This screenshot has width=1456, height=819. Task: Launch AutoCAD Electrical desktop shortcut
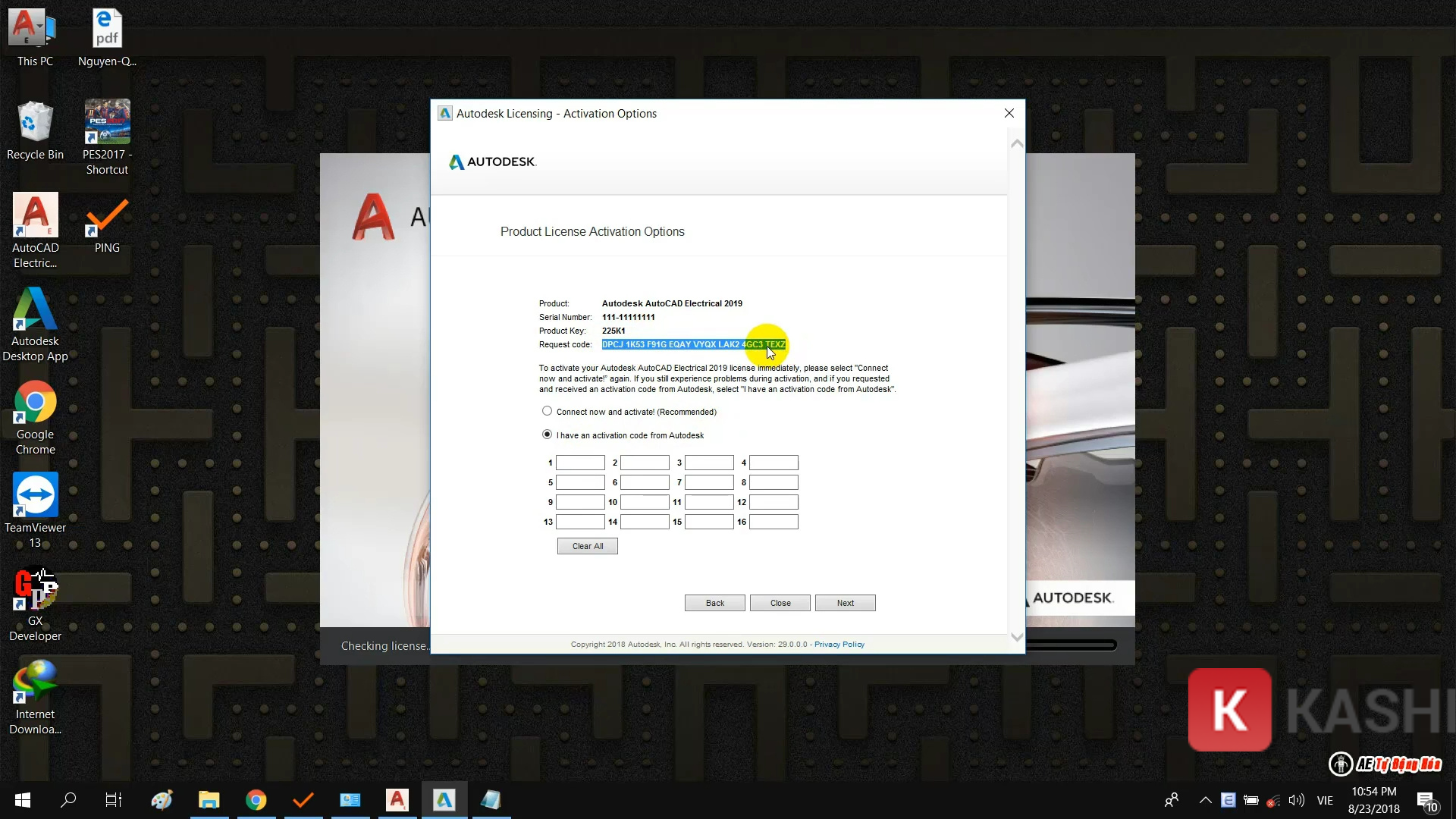tap(35, 231)
